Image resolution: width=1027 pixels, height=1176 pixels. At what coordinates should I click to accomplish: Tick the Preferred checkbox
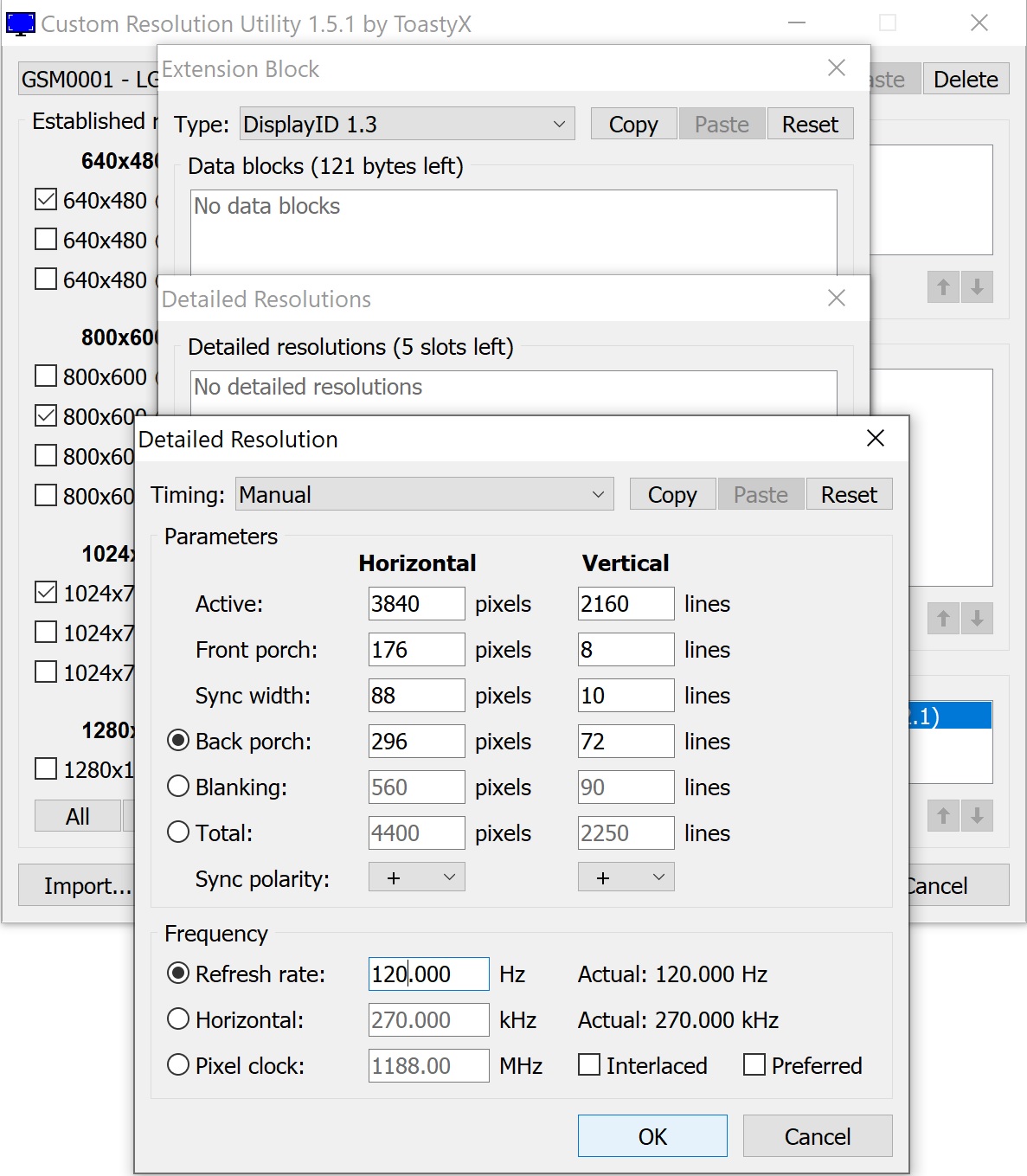coord(754,1065)
